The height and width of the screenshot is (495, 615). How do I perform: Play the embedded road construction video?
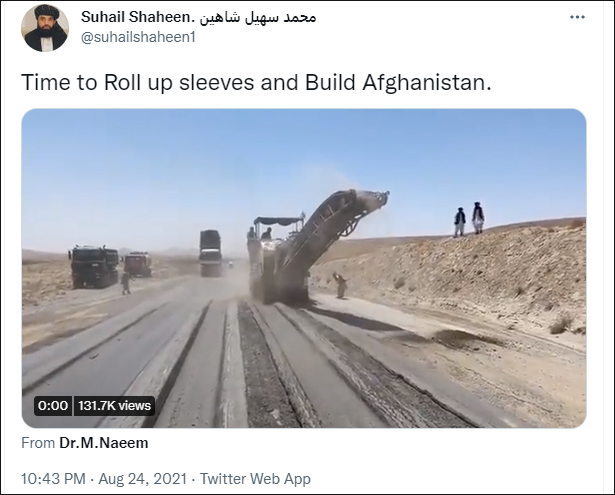pyautogui.click(x=304, y=268)
